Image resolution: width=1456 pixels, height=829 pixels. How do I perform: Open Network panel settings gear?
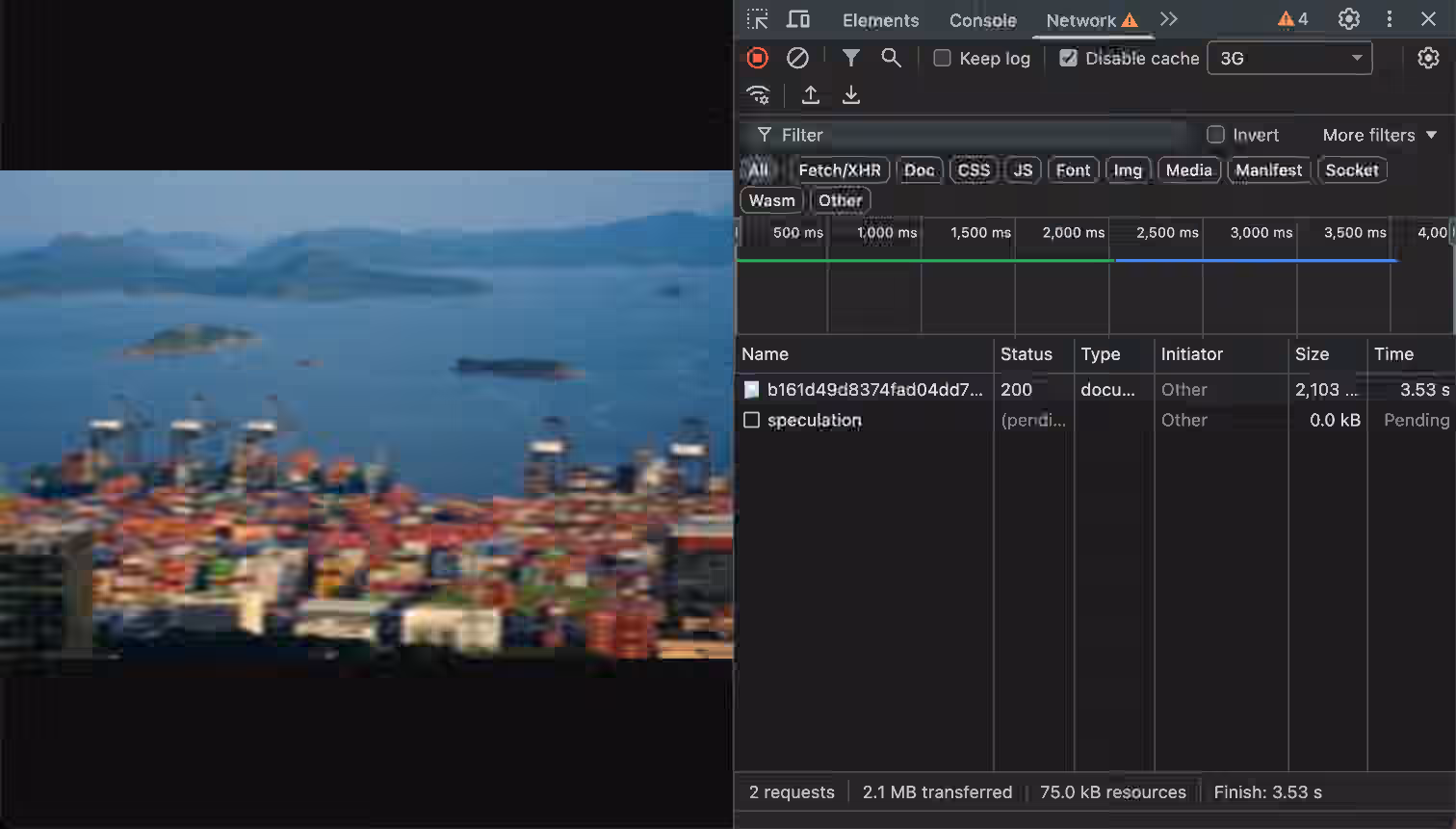[1428, 58]
